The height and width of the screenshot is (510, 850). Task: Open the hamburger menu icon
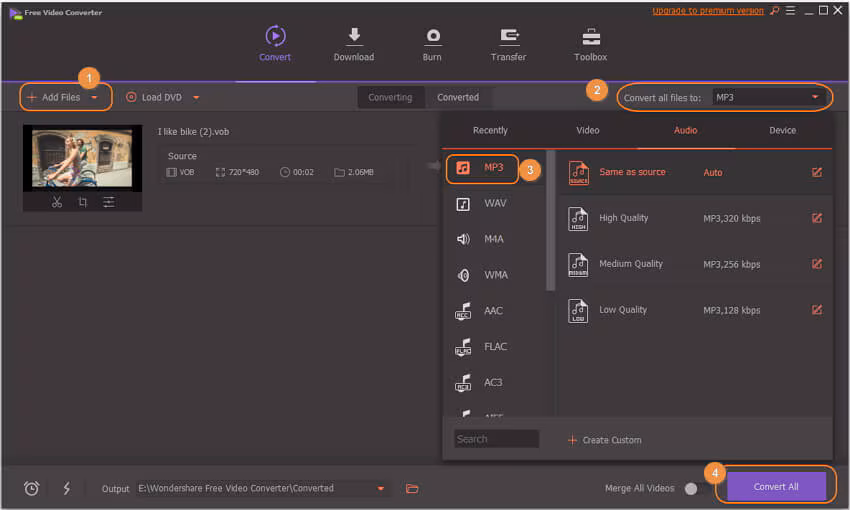pyautogui.click(x=790, y=10)
